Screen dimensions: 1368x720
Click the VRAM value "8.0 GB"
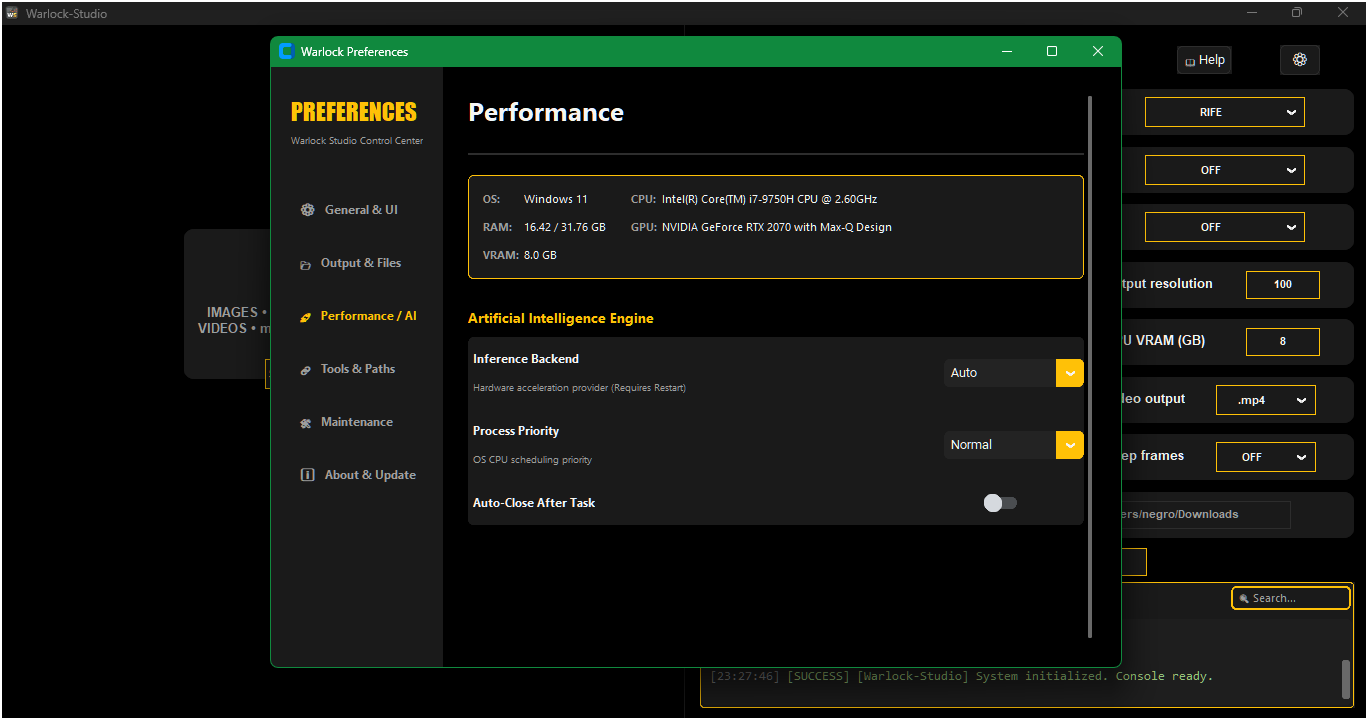coord(540,255)
